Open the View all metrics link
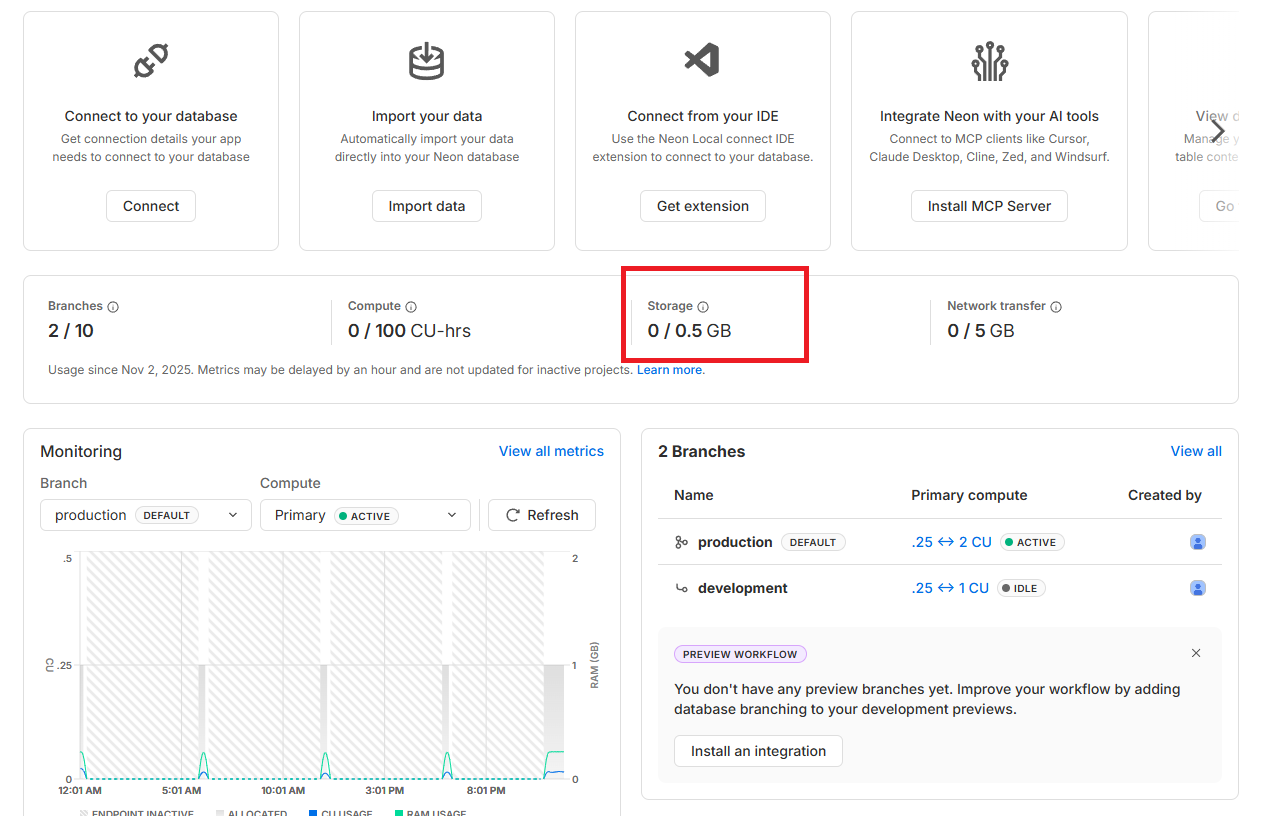 [551, 451]
